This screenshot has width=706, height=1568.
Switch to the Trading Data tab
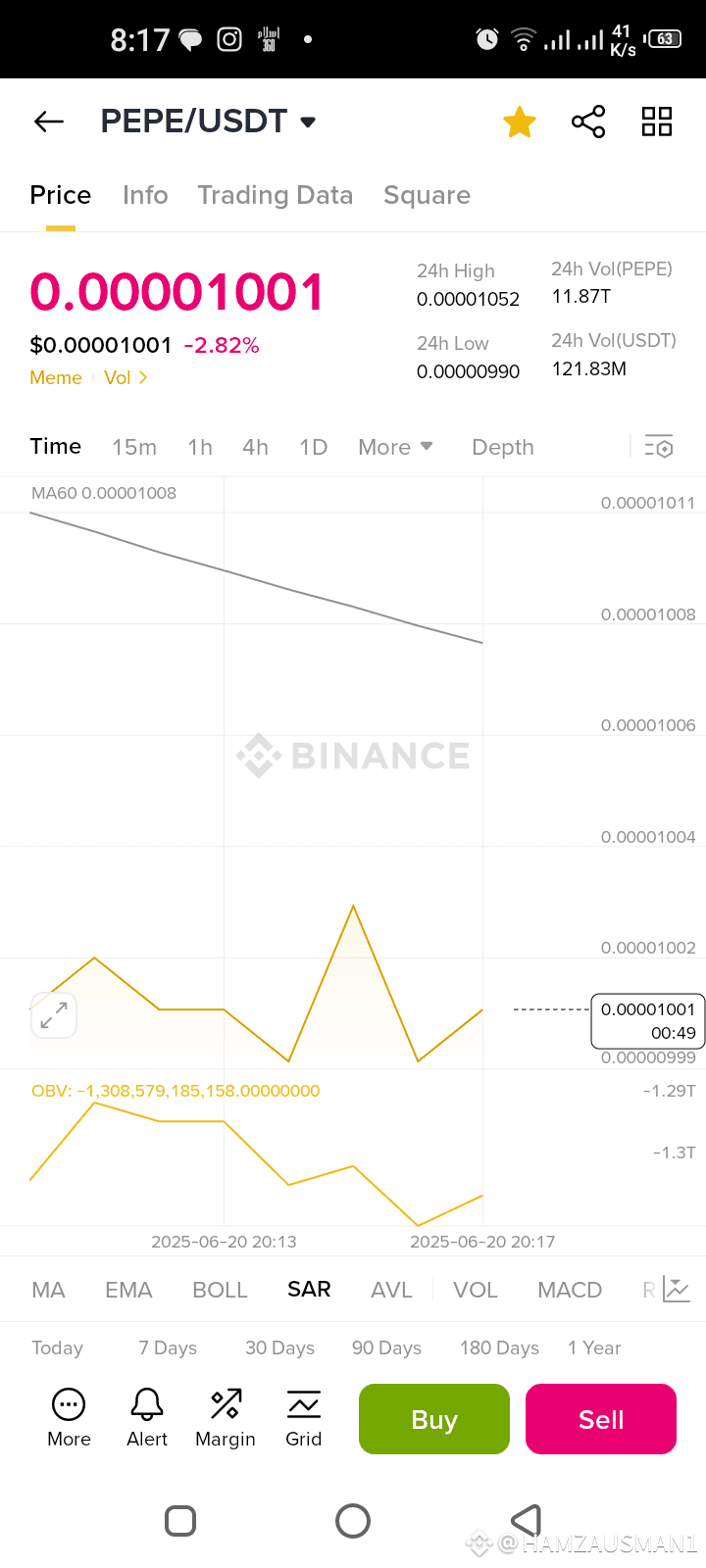276,195
